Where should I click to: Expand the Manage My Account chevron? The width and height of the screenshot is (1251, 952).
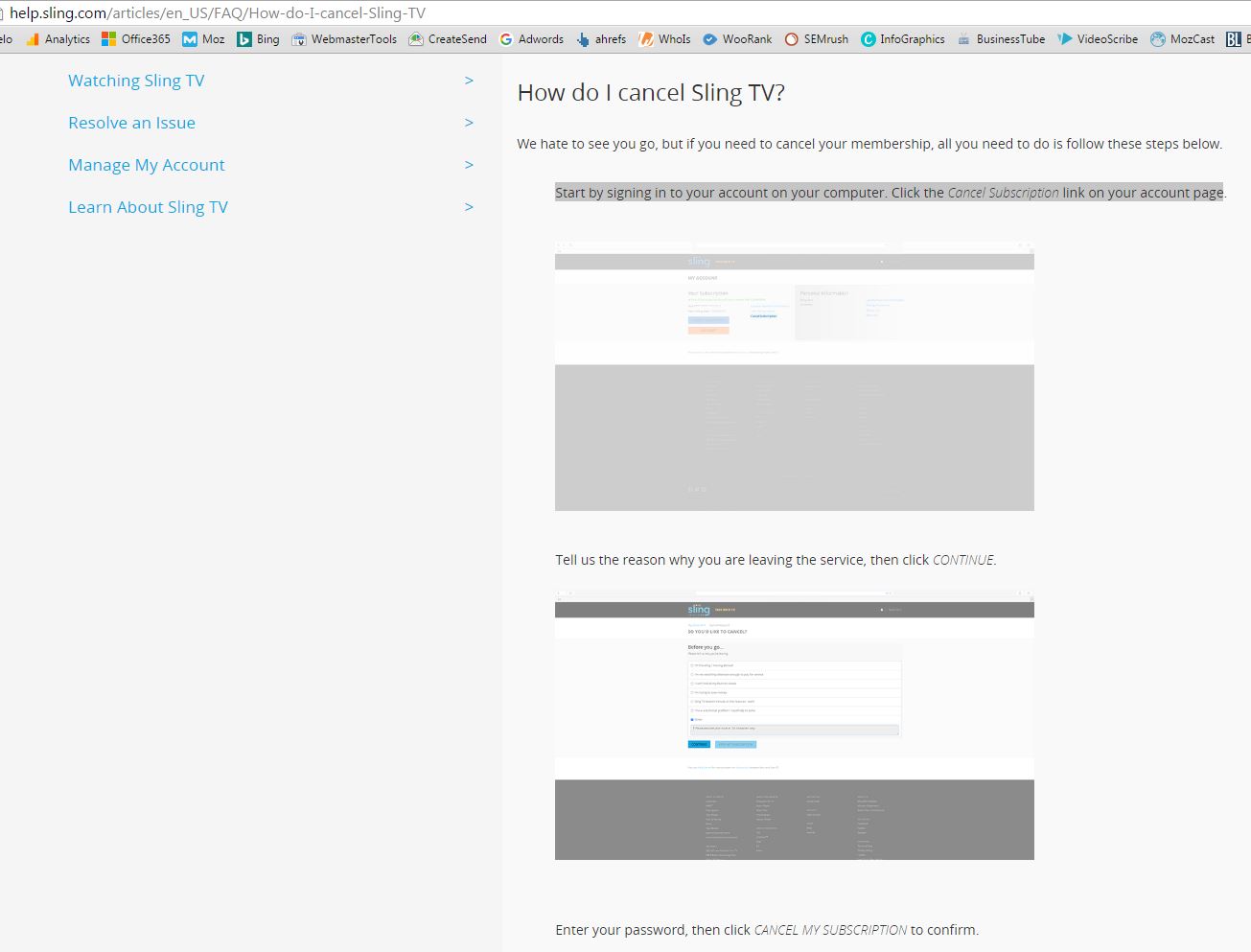pyautogui.click(x=469, y=165)
